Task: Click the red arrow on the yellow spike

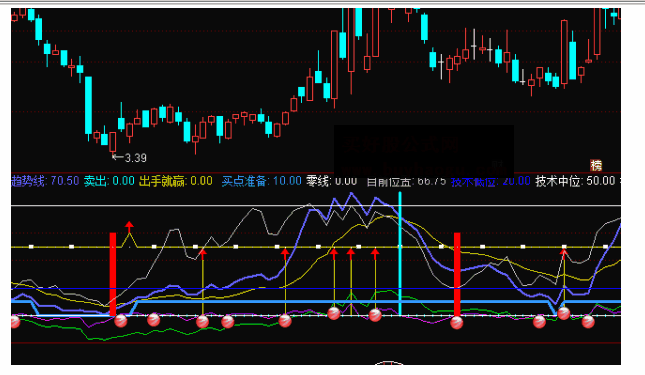Action: pyautogui.click(x=129, y=226)
